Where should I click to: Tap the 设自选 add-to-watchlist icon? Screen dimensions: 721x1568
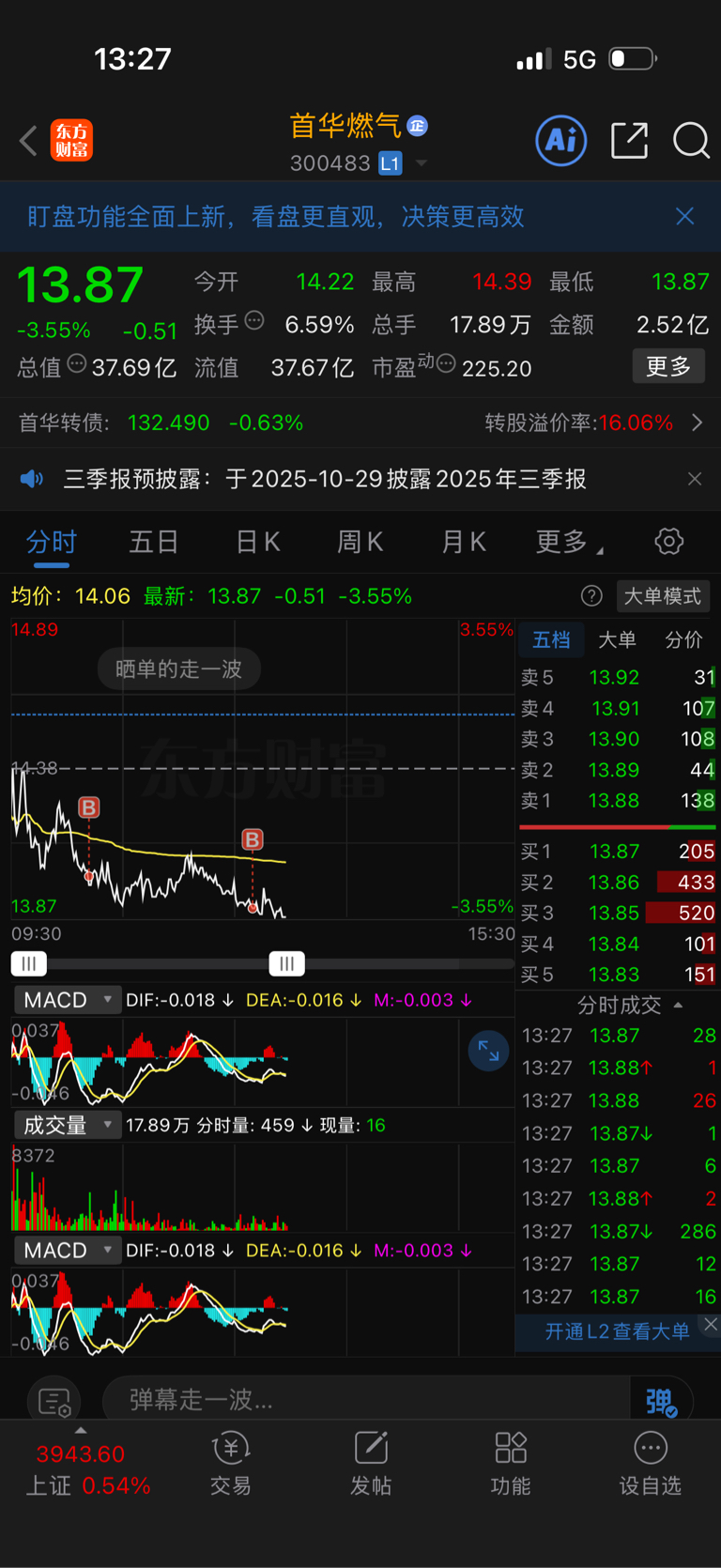tap(650, 1465)
